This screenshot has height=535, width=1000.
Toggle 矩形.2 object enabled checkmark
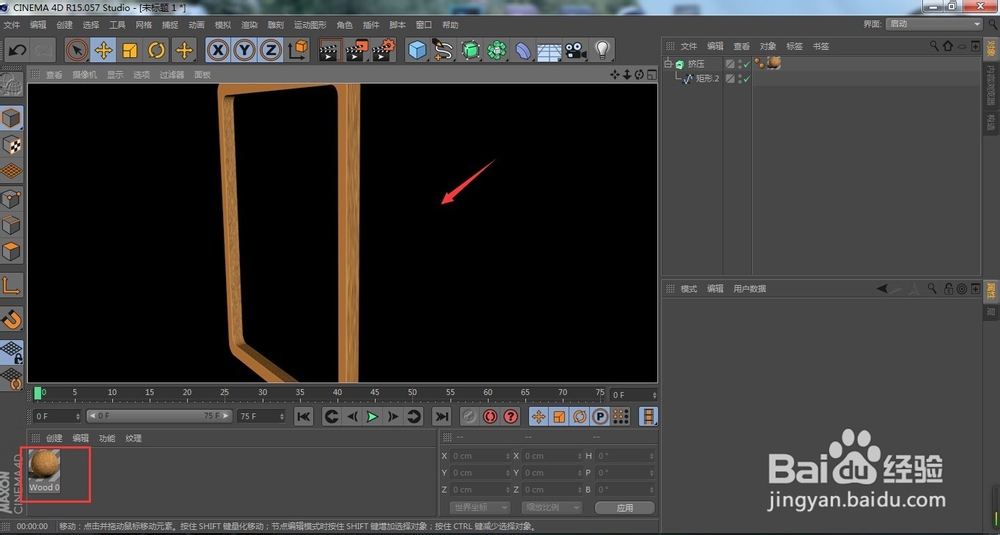pos(747,78)
